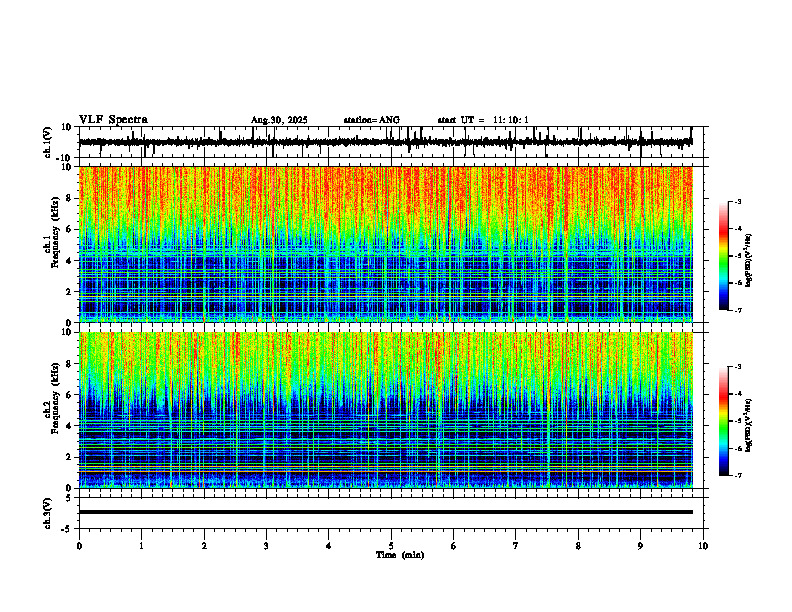Click the "3" tick on the Time axis
Screen dimensions: 792x612
[x=266, y=546]
